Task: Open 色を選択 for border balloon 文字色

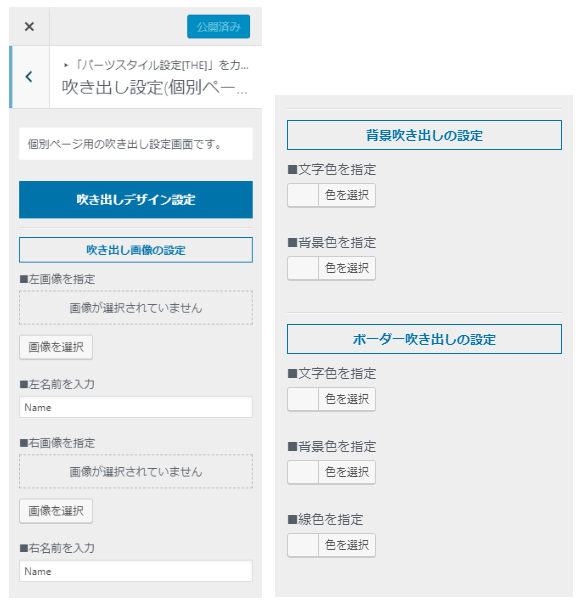Action: (x=347, y=399)
